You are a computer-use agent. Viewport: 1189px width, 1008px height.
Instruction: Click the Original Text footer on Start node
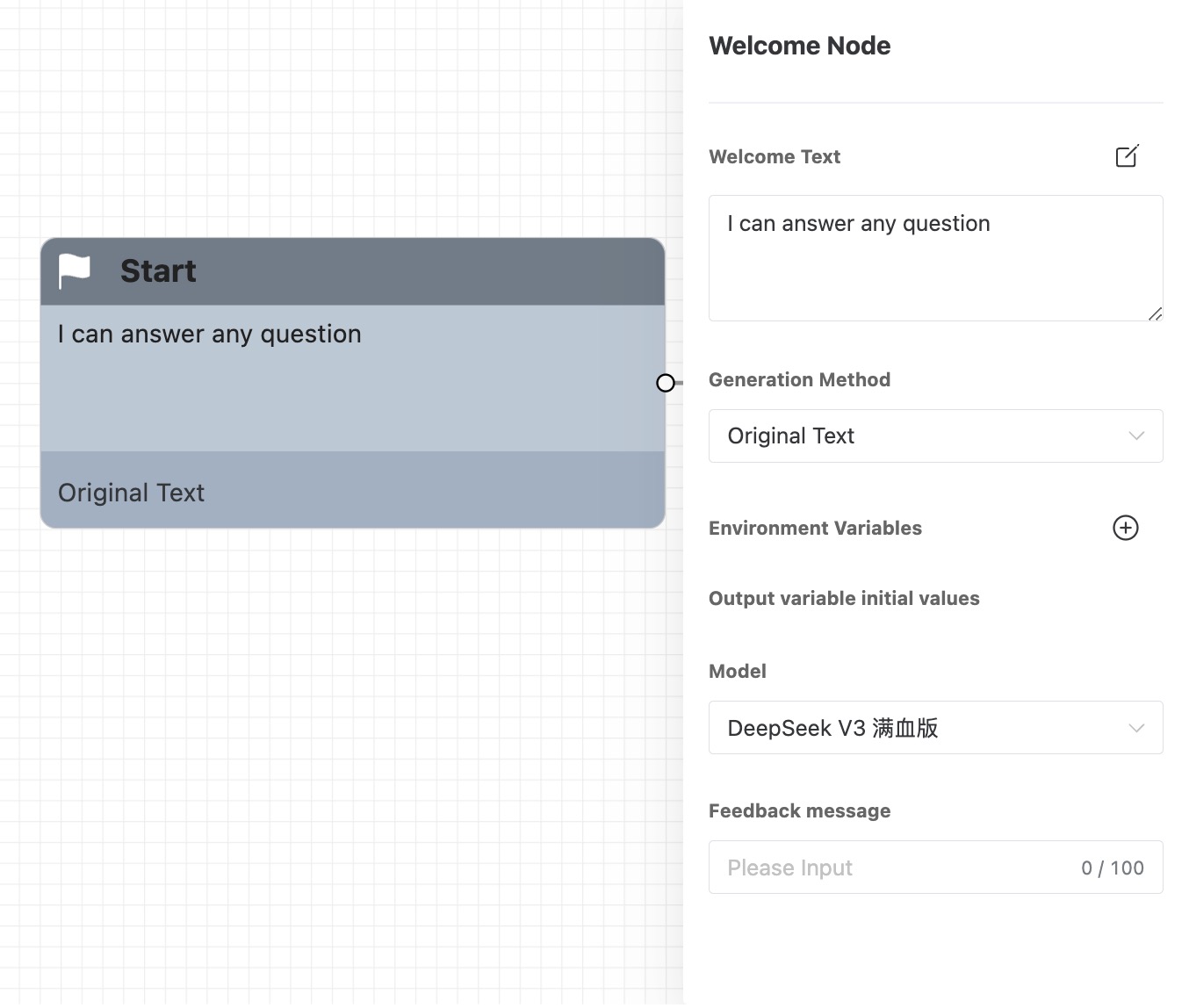coord(132,493)
